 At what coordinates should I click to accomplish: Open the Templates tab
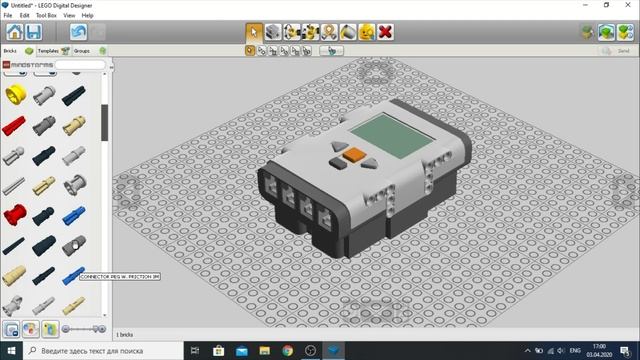tap(53, 51)
